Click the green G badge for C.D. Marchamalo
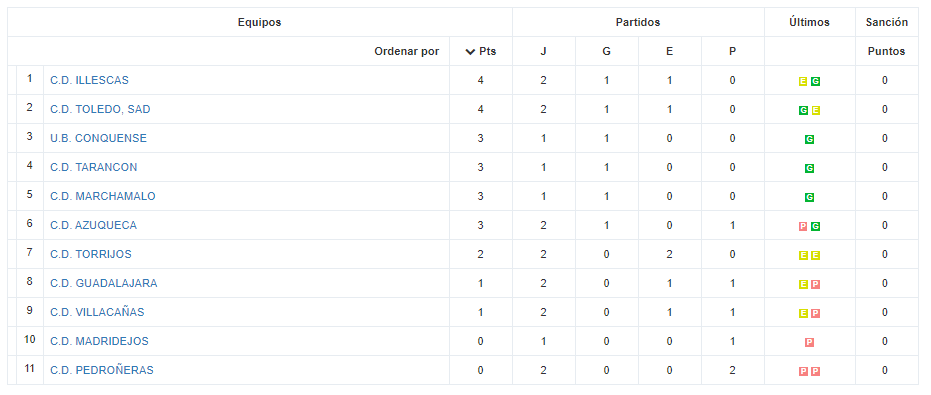This screenshot has height=395, width=931. 809,197
